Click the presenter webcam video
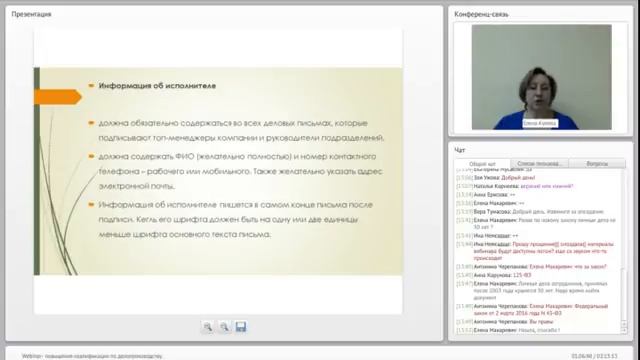The height and width of the screenshot is (360, 640). 542,77
